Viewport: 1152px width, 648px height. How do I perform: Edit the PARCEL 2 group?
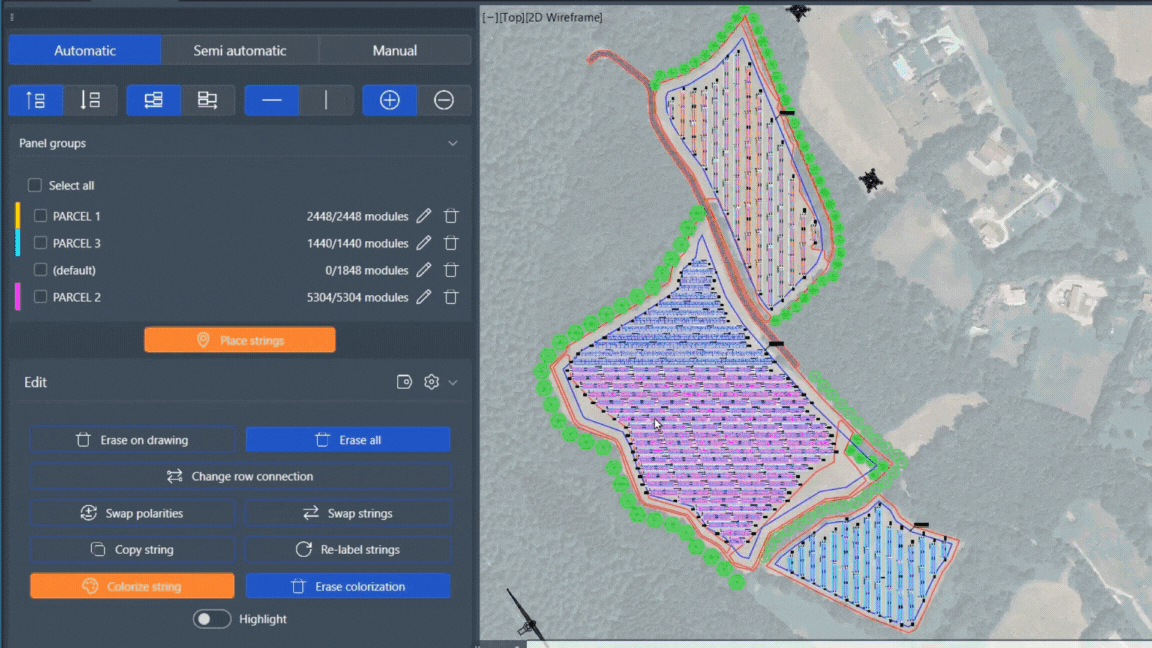coord(424,298)
